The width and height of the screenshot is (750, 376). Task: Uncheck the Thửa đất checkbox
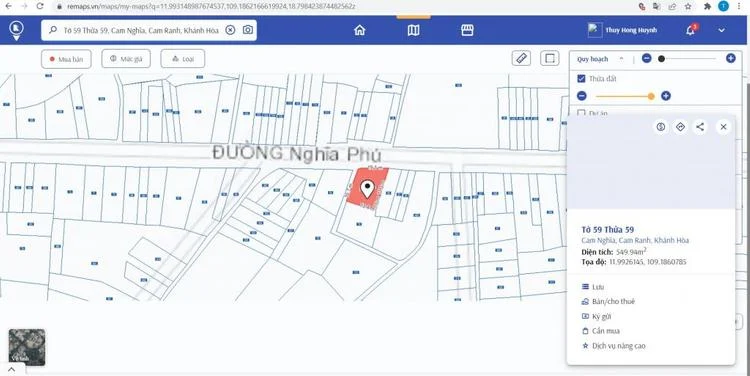click(581, 78)
